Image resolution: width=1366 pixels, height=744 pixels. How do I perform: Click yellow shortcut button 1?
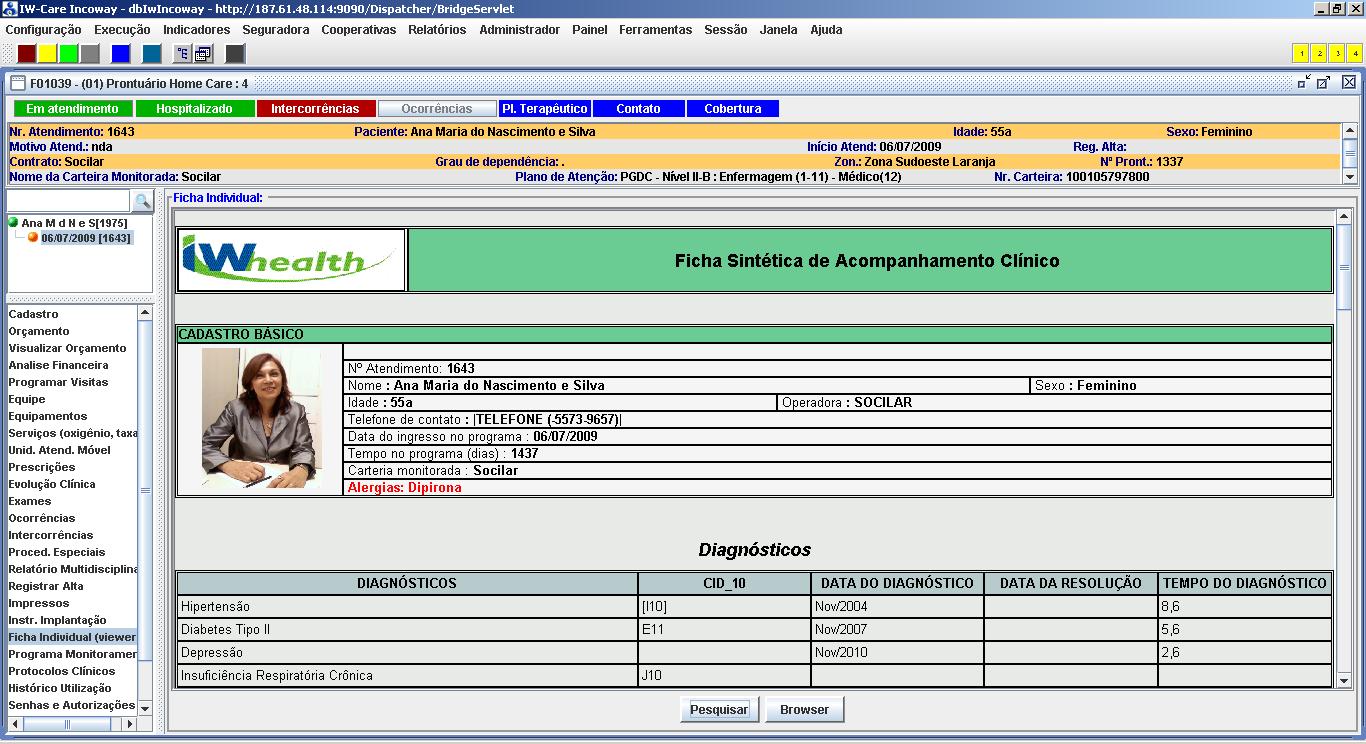pos(1301,54)
